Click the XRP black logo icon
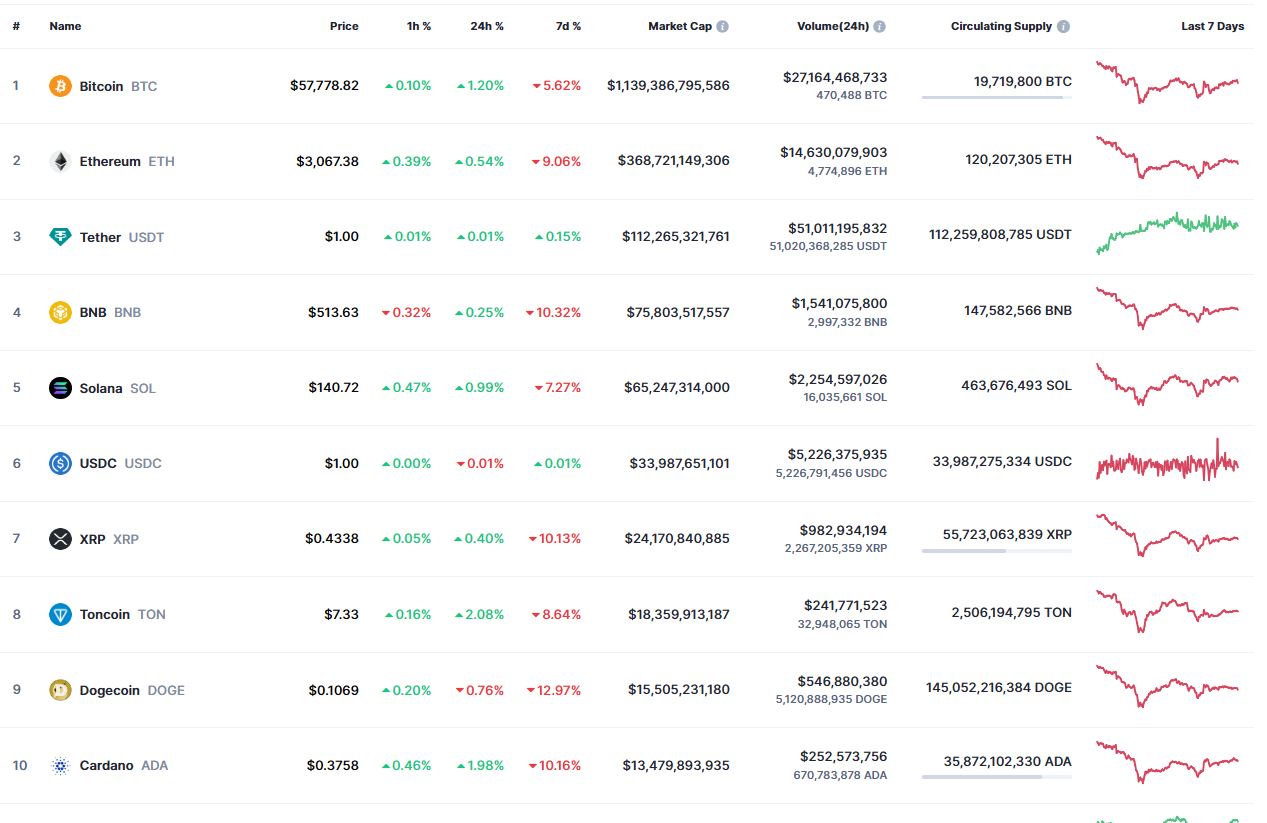Screen dimensions: 1267x823 61,539
